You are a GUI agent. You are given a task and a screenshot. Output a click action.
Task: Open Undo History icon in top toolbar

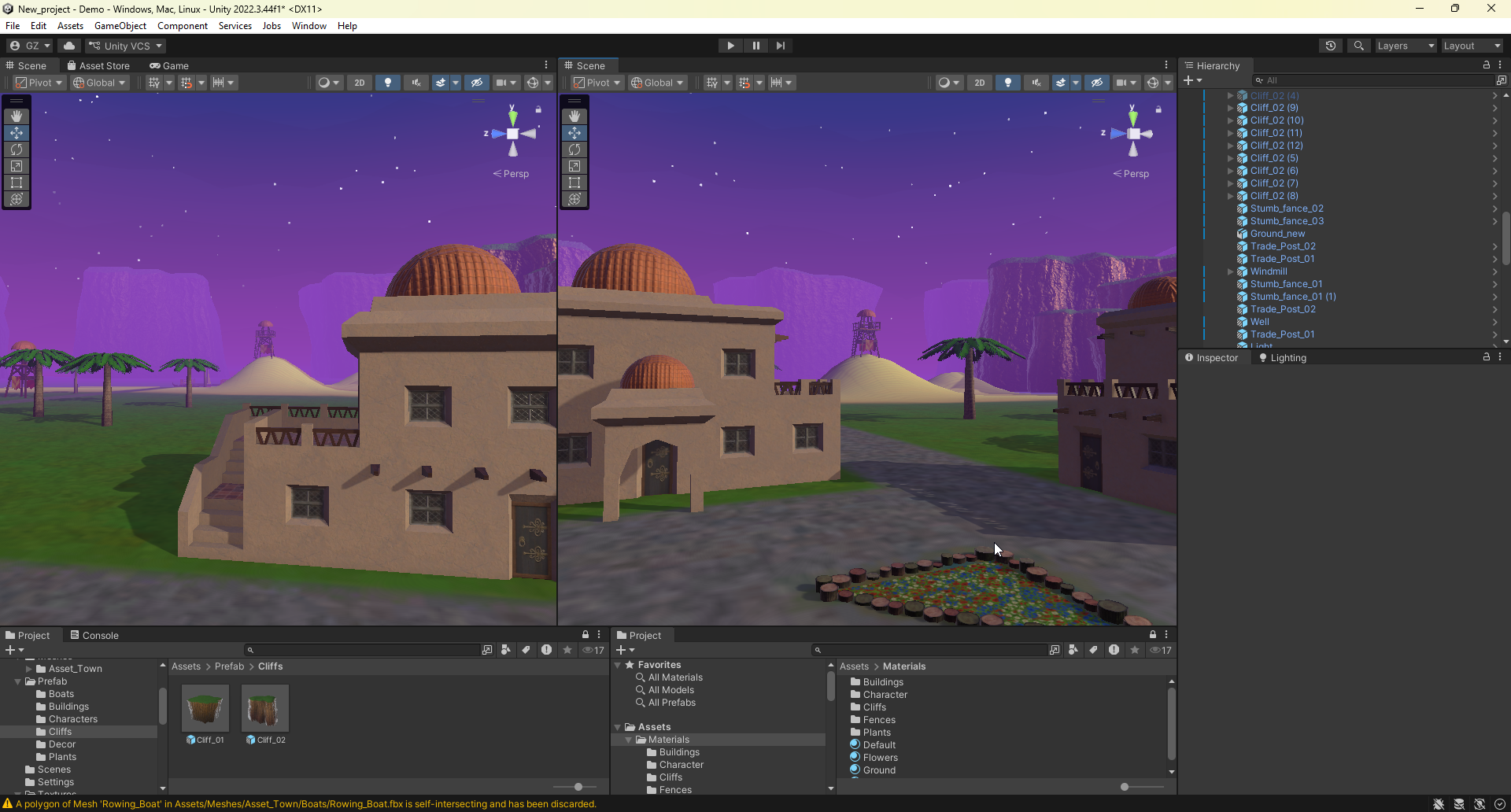pos(1330,46)
